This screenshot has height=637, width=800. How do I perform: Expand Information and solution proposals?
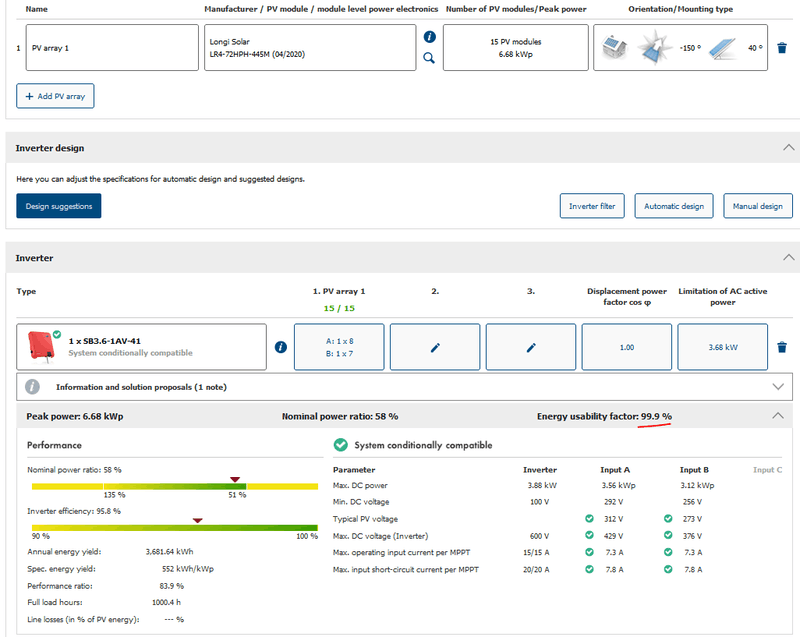tap(778, 386)
